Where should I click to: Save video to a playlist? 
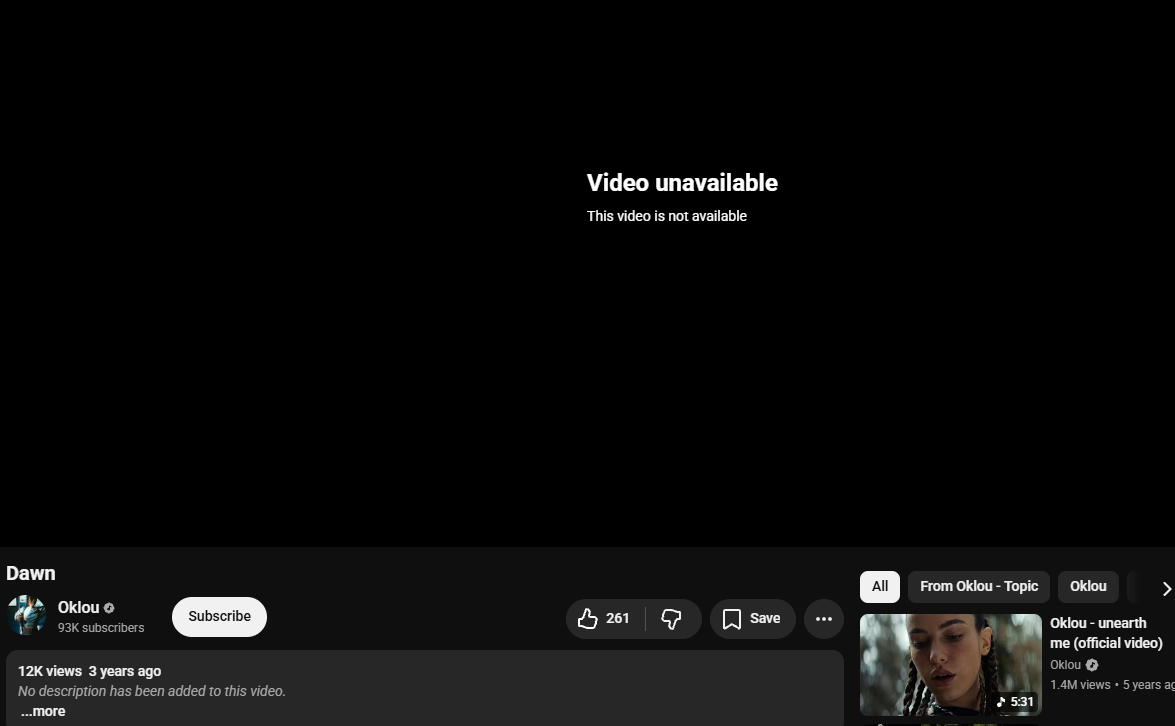(x=752, y=619)
